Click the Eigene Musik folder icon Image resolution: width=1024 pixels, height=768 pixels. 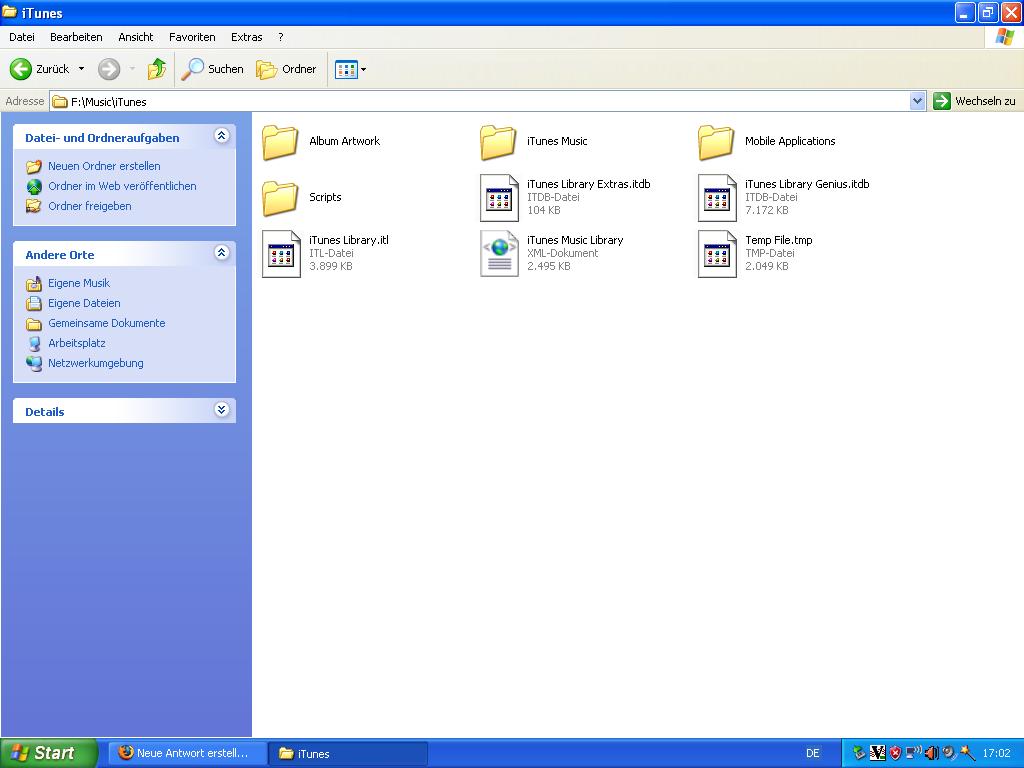(34, 283)
